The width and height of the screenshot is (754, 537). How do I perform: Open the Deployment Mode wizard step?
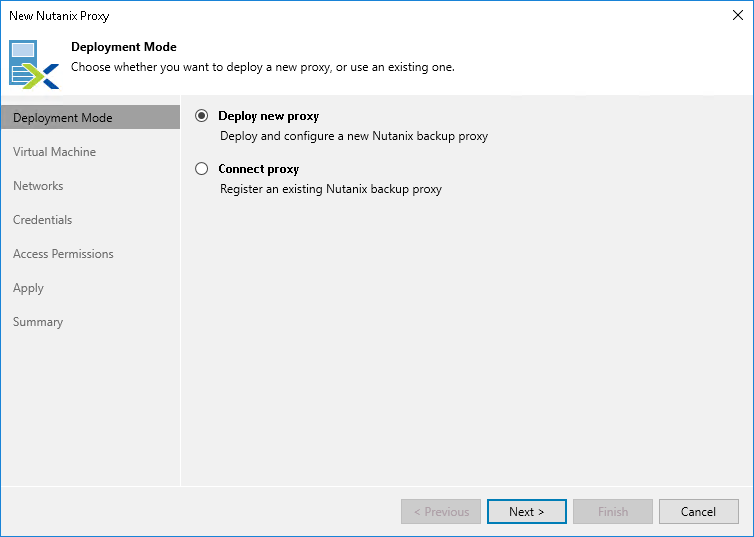90,118
